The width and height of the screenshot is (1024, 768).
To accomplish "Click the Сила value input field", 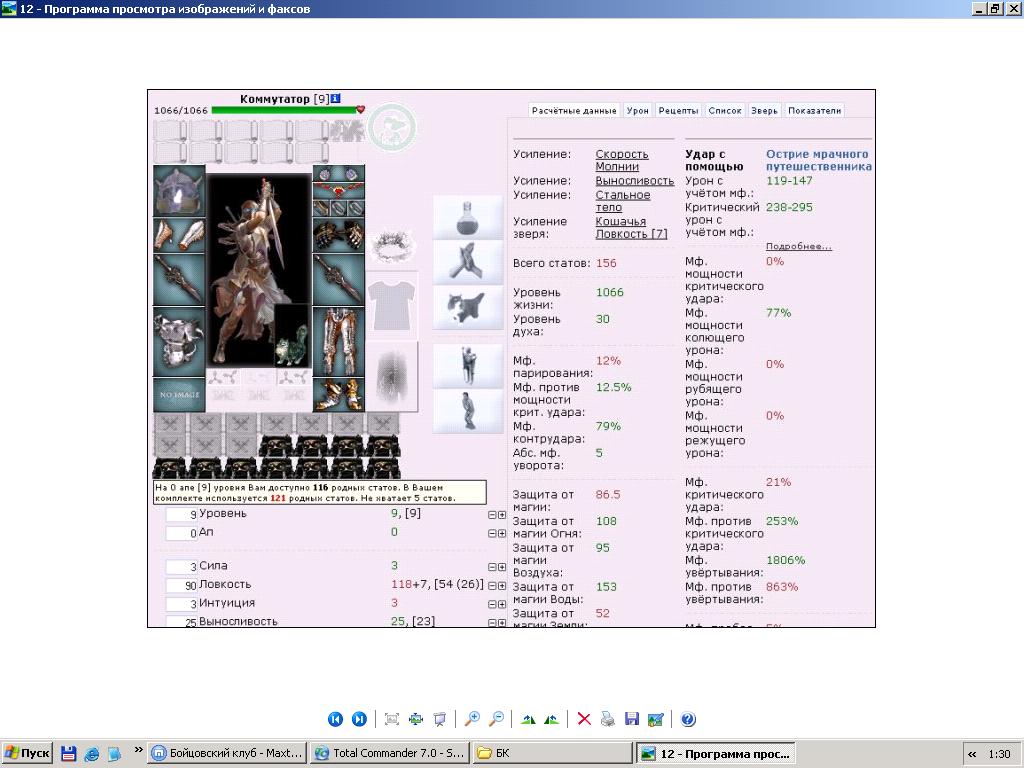I will [182, 567].
